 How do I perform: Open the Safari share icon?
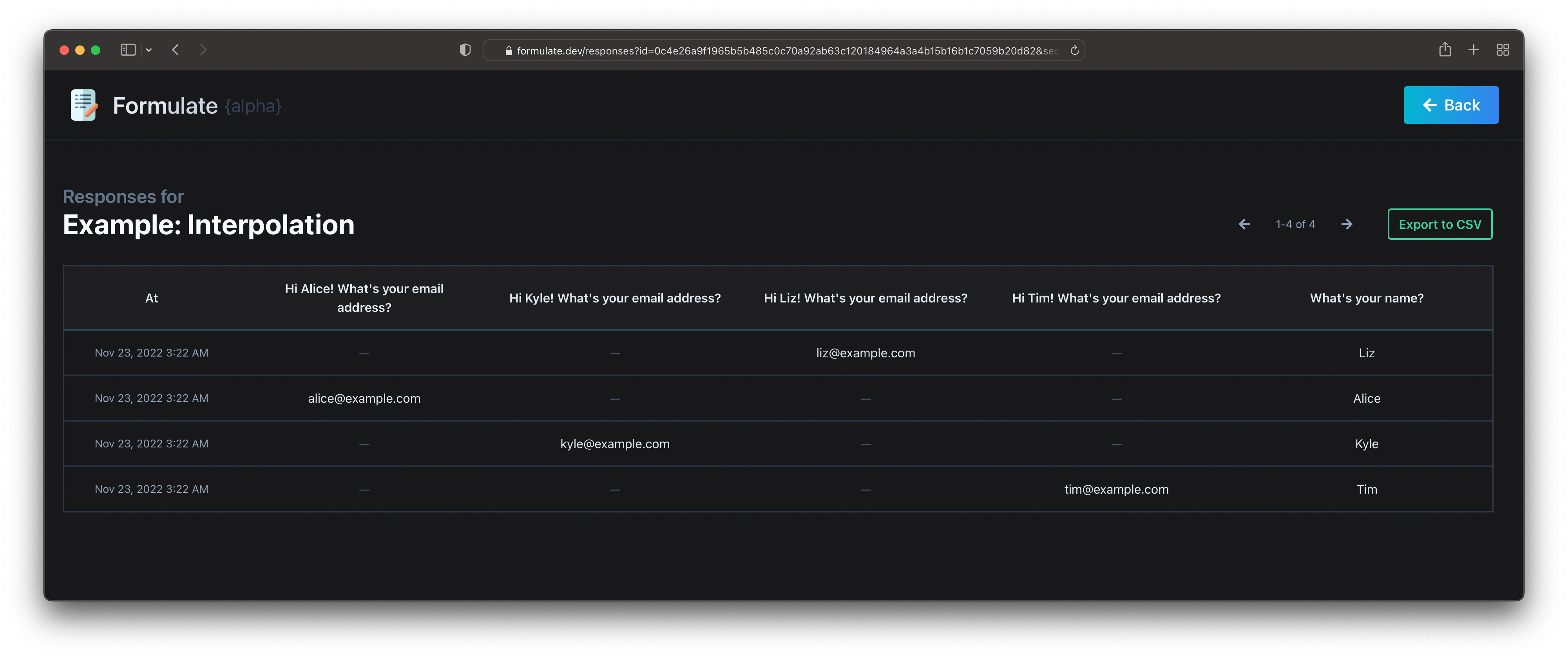pyautogui.click(x=1445, y=50)
